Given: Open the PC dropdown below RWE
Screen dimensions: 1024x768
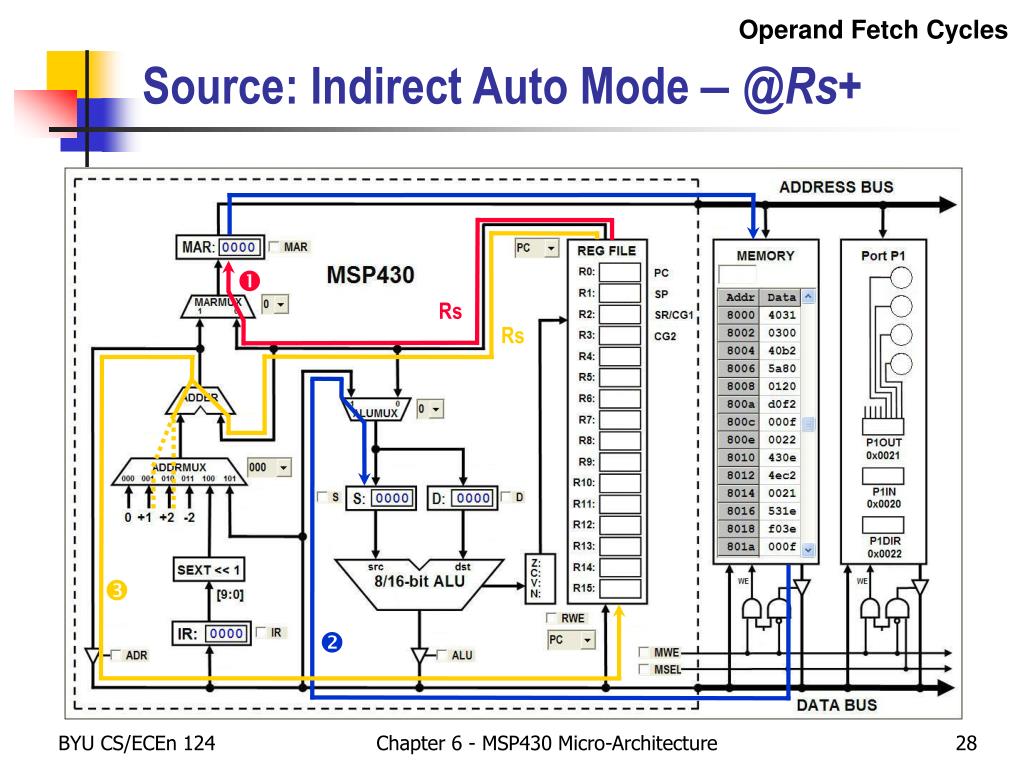Looking at the screenshot, I should pyautogui.click(x=571, y=640).
